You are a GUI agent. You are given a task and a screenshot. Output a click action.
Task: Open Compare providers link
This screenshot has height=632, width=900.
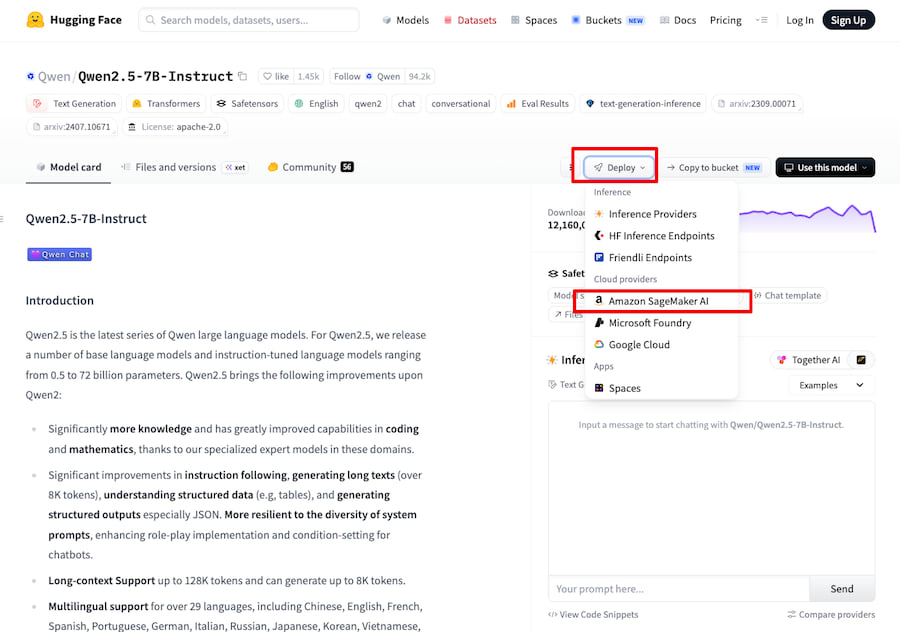[x=831, y=614]
